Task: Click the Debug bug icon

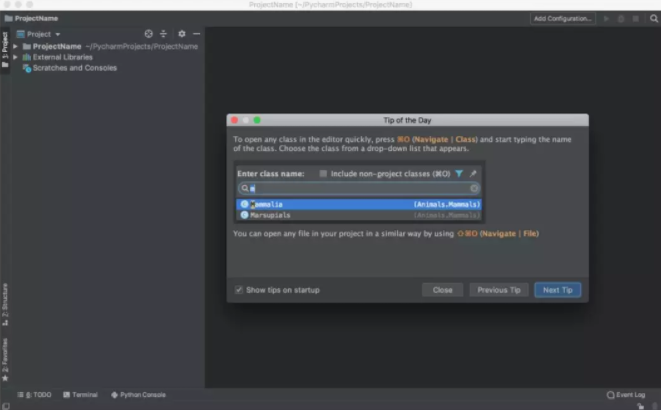Action: (621, 19)
